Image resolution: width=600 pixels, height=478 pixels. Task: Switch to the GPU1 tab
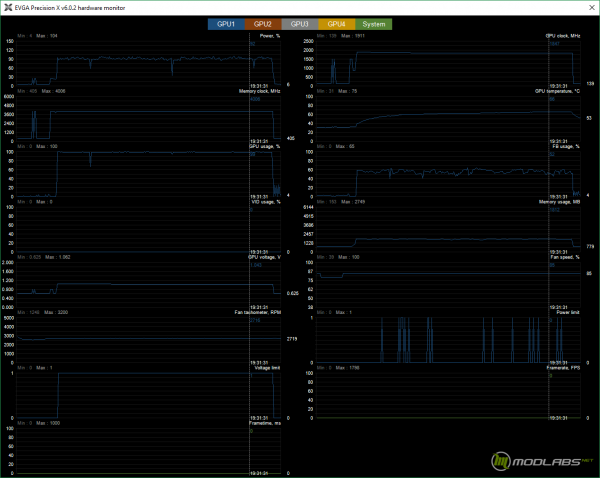click(226, 24)
